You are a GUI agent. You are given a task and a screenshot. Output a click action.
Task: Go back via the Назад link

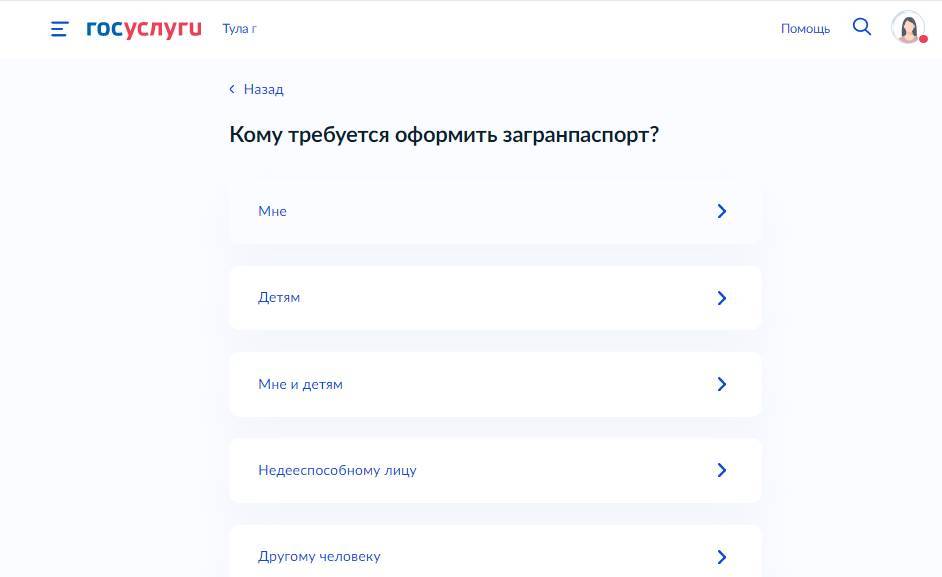click(263, 89)
